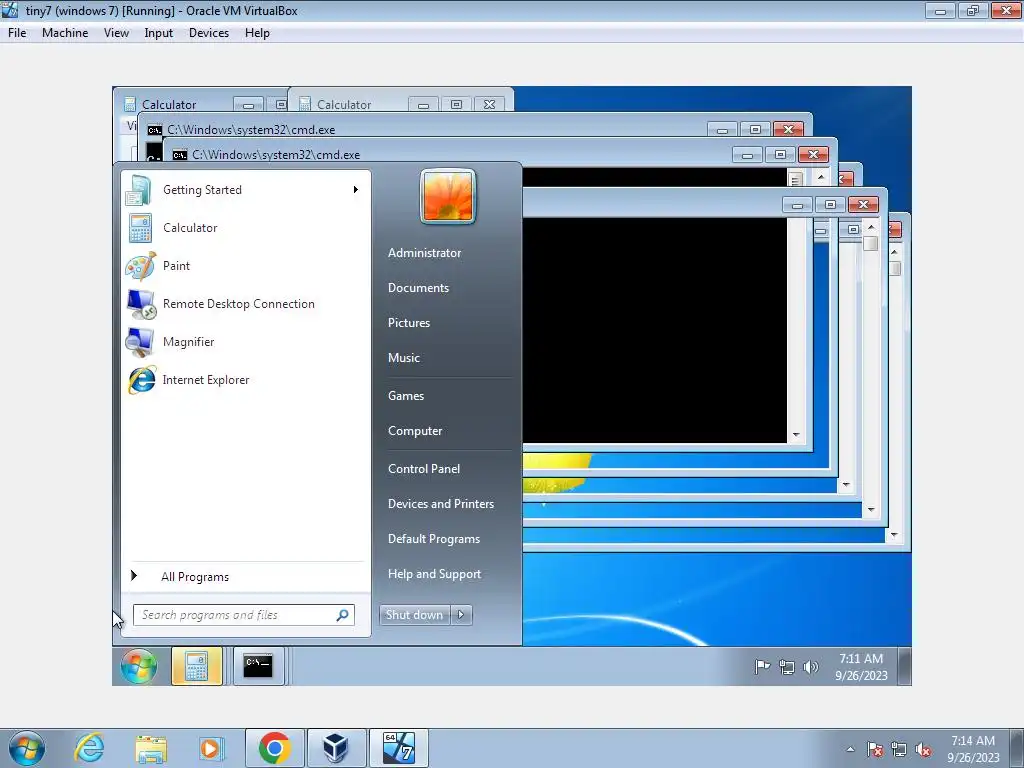The image size is (1024, 768).
Task: Open Internet Explorer in guest Start menu
Action: click(245, 379)
